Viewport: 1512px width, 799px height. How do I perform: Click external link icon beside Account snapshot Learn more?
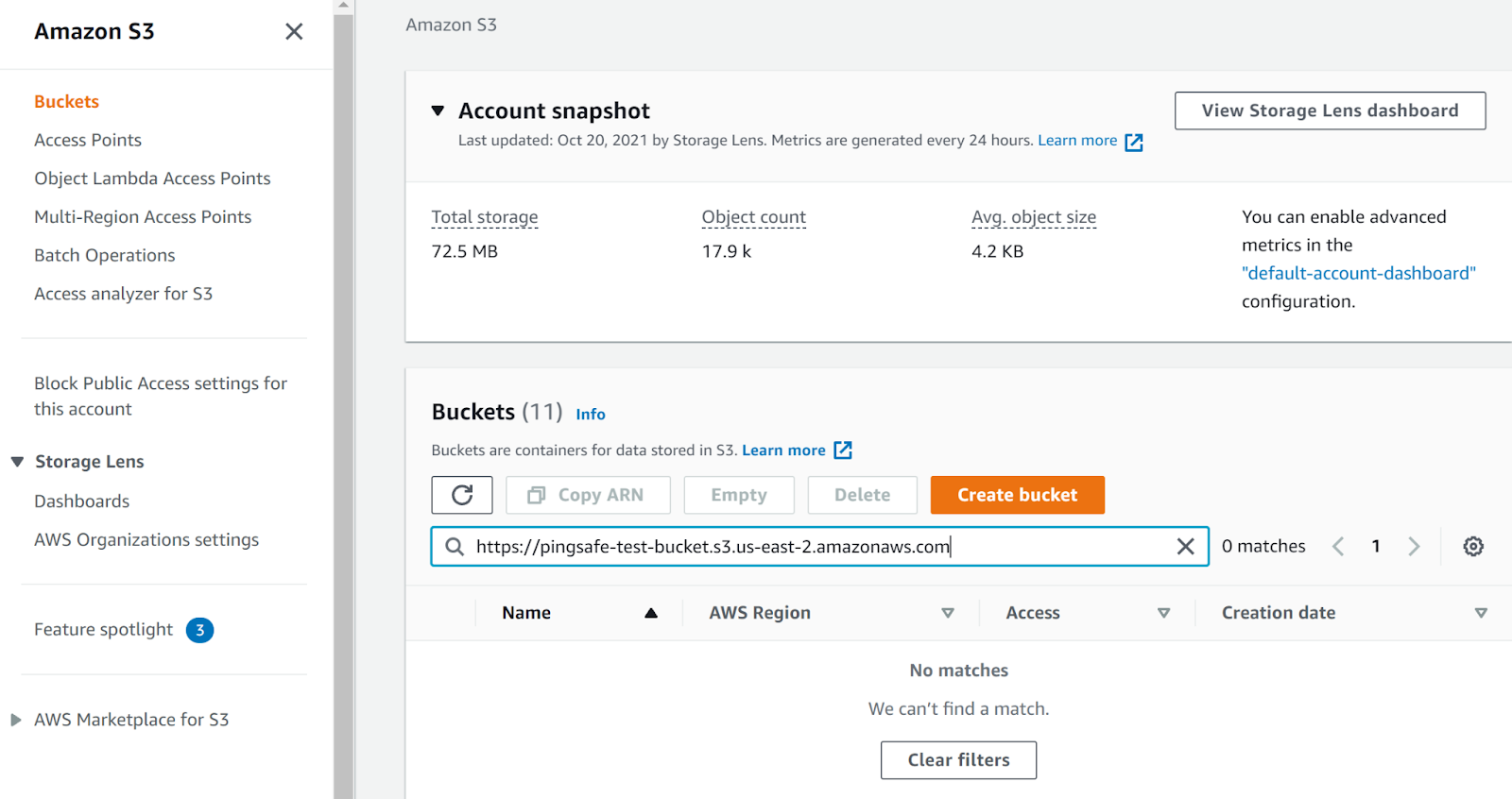tap(1134, 143)
